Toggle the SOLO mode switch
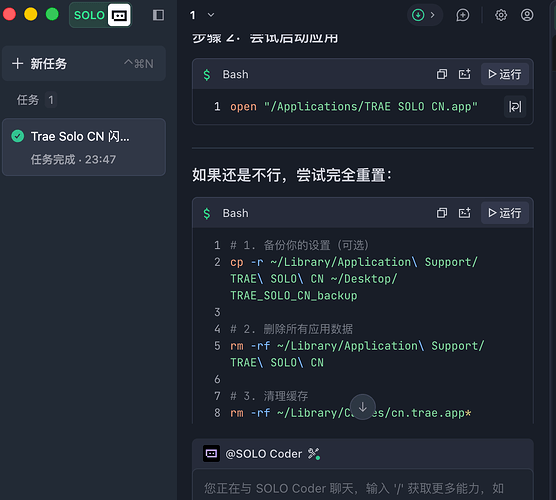The image size is (556, 500). pos(100,15)
